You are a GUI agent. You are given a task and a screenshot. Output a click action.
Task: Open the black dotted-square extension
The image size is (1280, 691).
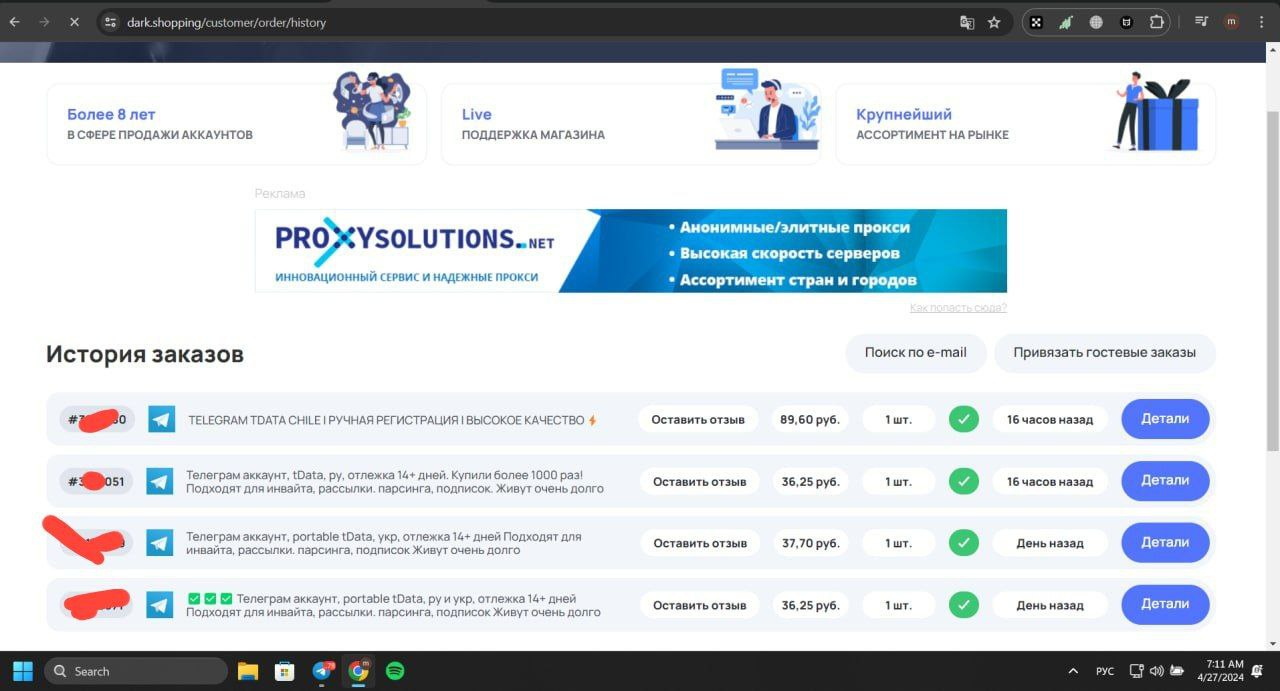[x=1036, y=22]
